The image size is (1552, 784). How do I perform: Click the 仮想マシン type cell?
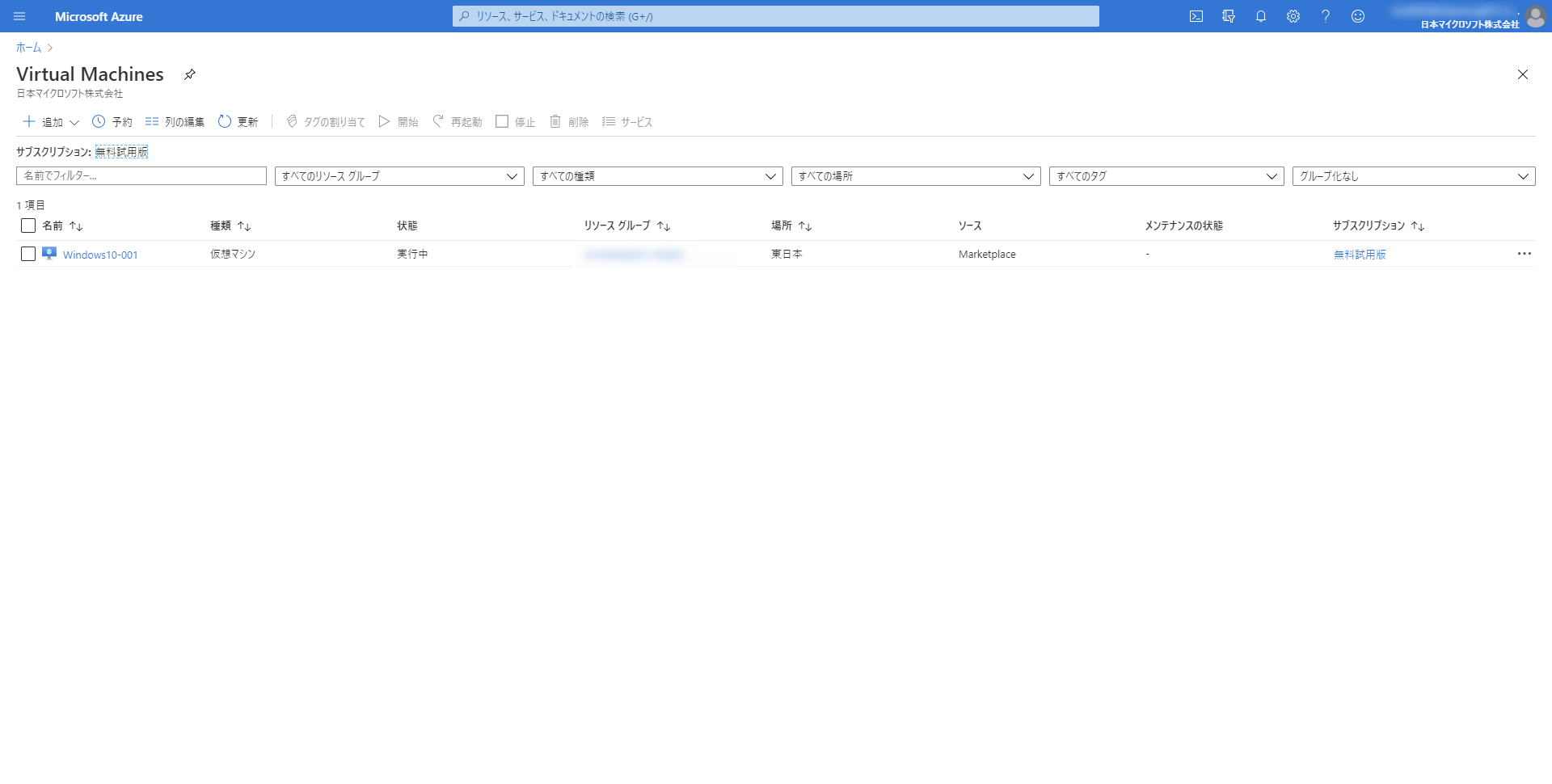click(x=233, y=254)
